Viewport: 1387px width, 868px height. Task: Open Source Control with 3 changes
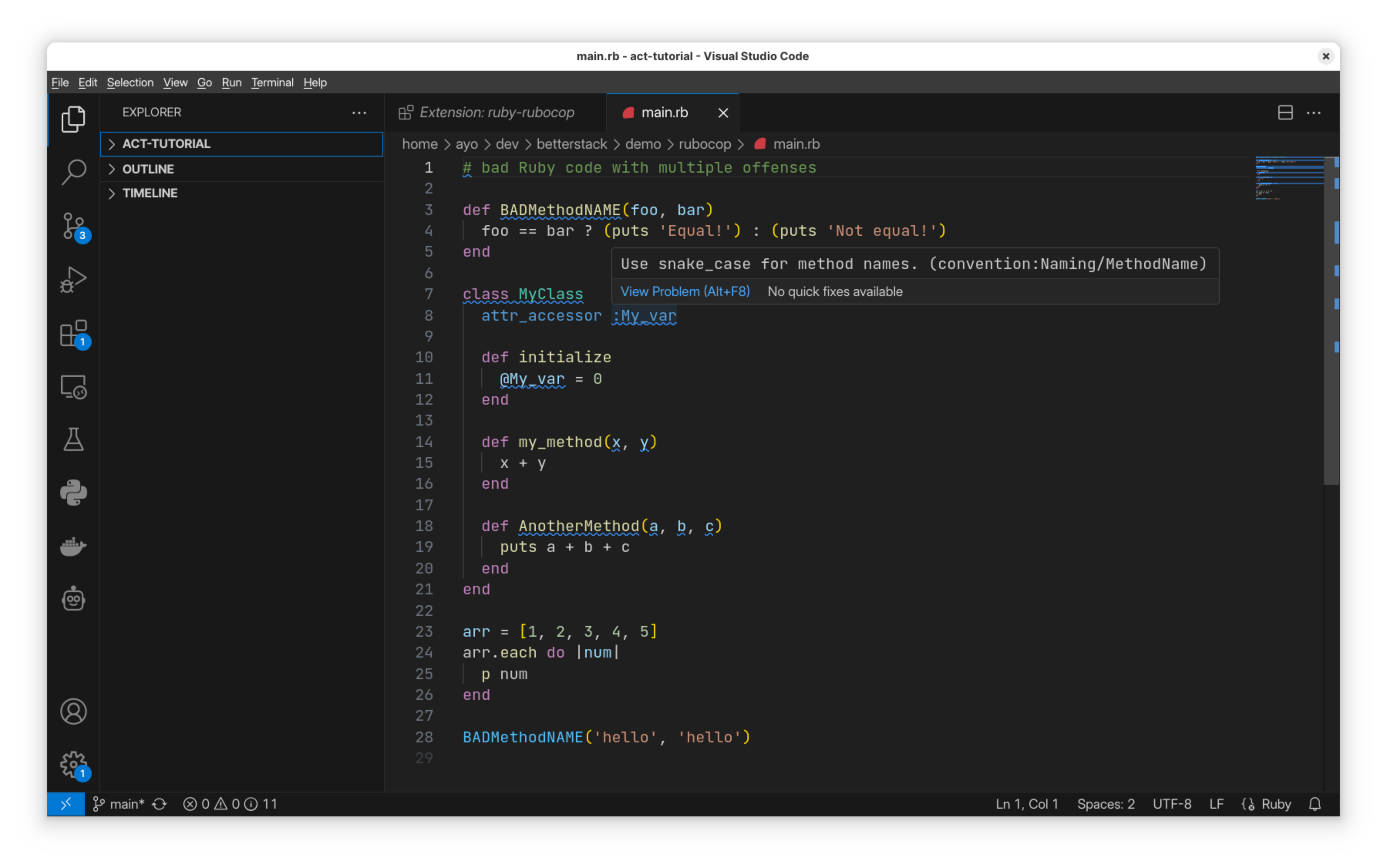tap(74, 225)
